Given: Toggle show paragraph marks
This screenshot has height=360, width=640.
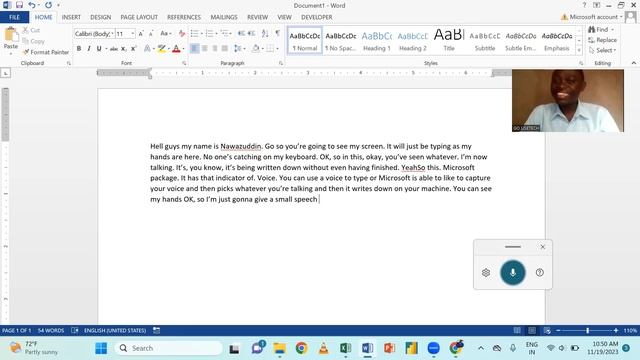Looking at the screenshot, I should pos(278,33).
